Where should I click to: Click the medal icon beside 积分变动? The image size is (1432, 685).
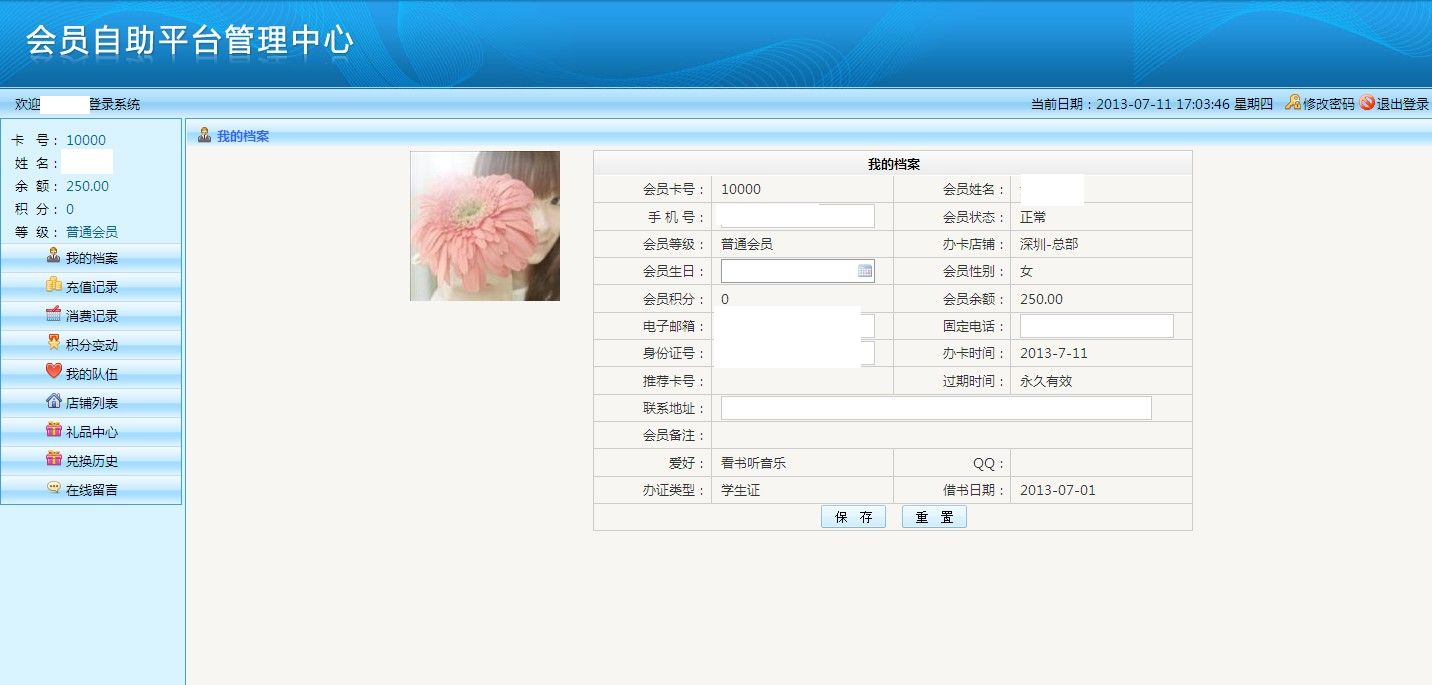point(54,343)
